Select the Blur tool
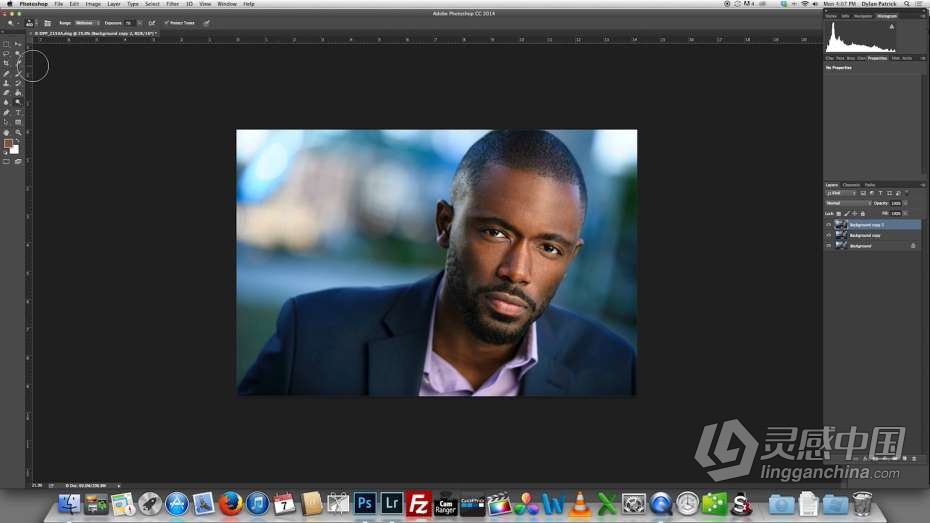 [6, 102]
